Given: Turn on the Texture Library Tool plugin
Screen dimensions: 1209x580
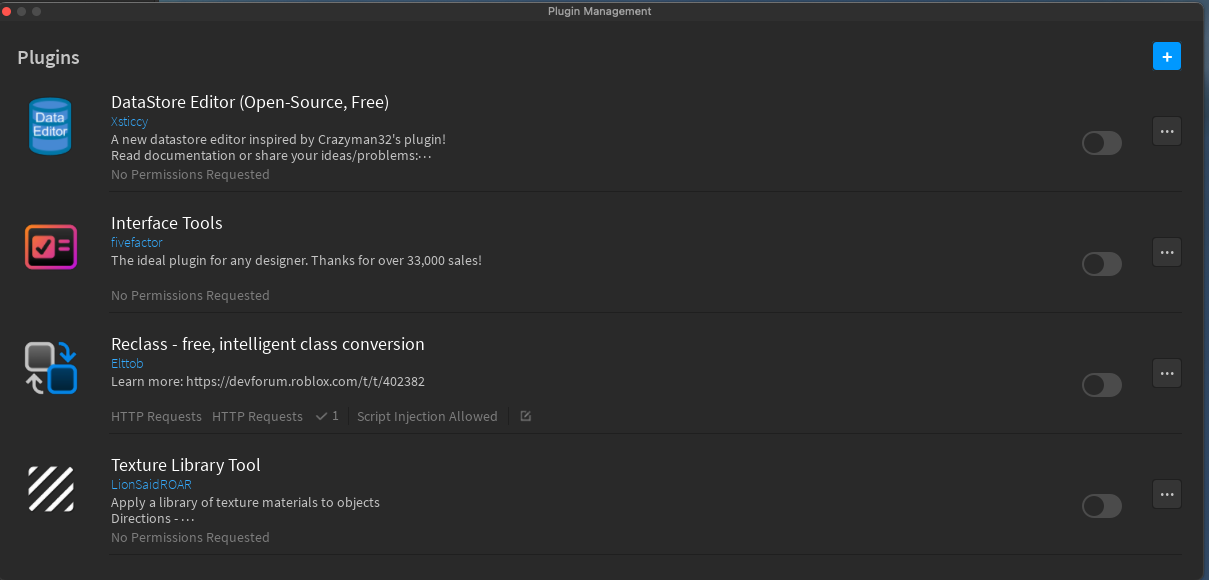Looking at the screenshot, I should pyautogui.click(x=1101, y=506).
